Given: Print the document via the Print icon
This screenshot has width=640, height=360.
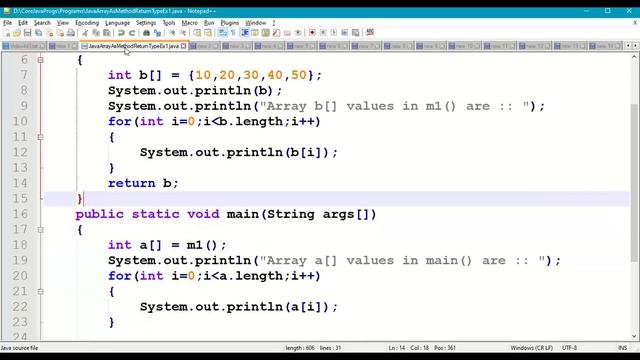Looking at the screenshot, I should pyautogui.click(x=71, y=33).
